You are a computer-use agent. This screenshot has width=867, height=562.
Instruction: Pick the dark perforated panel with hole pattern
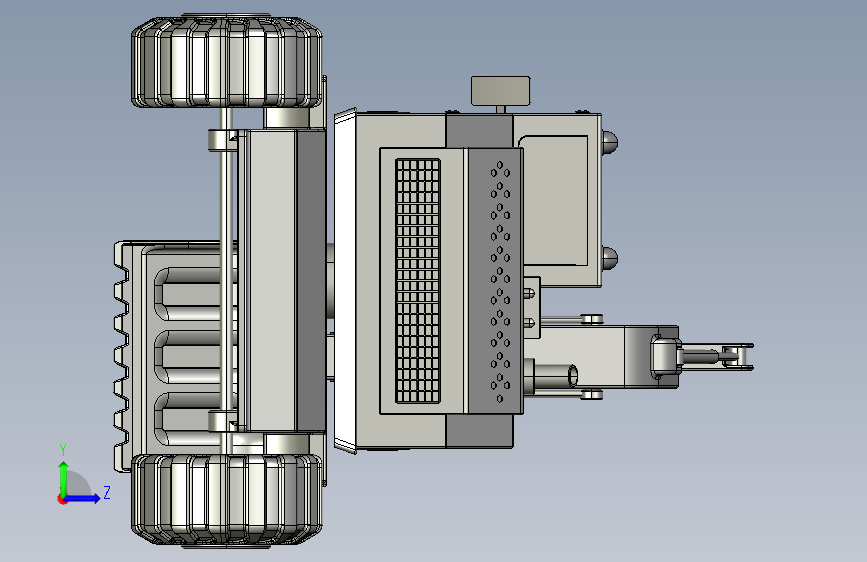(495, 280)
